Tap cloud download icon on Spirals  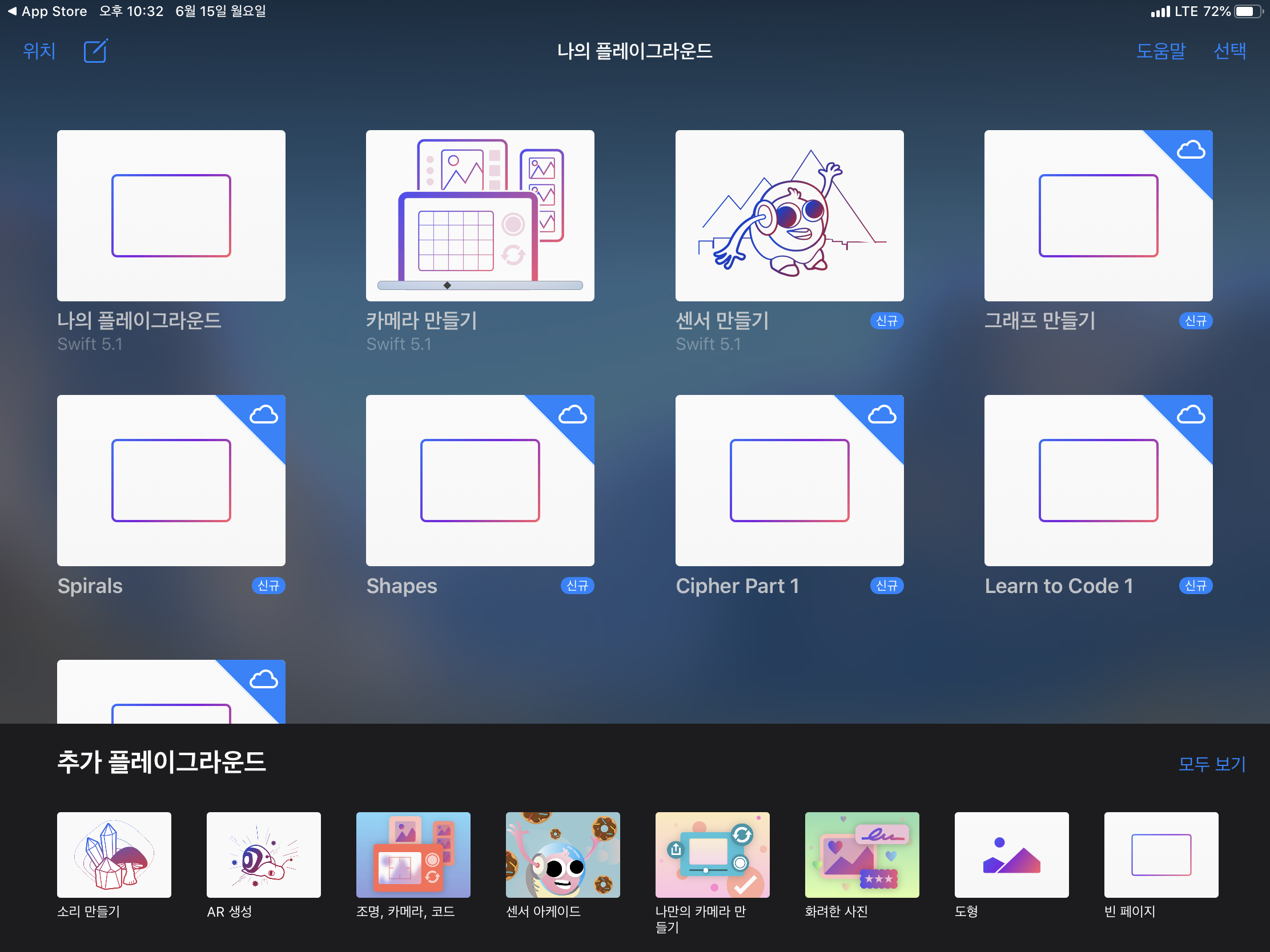[x=263, y=415]
